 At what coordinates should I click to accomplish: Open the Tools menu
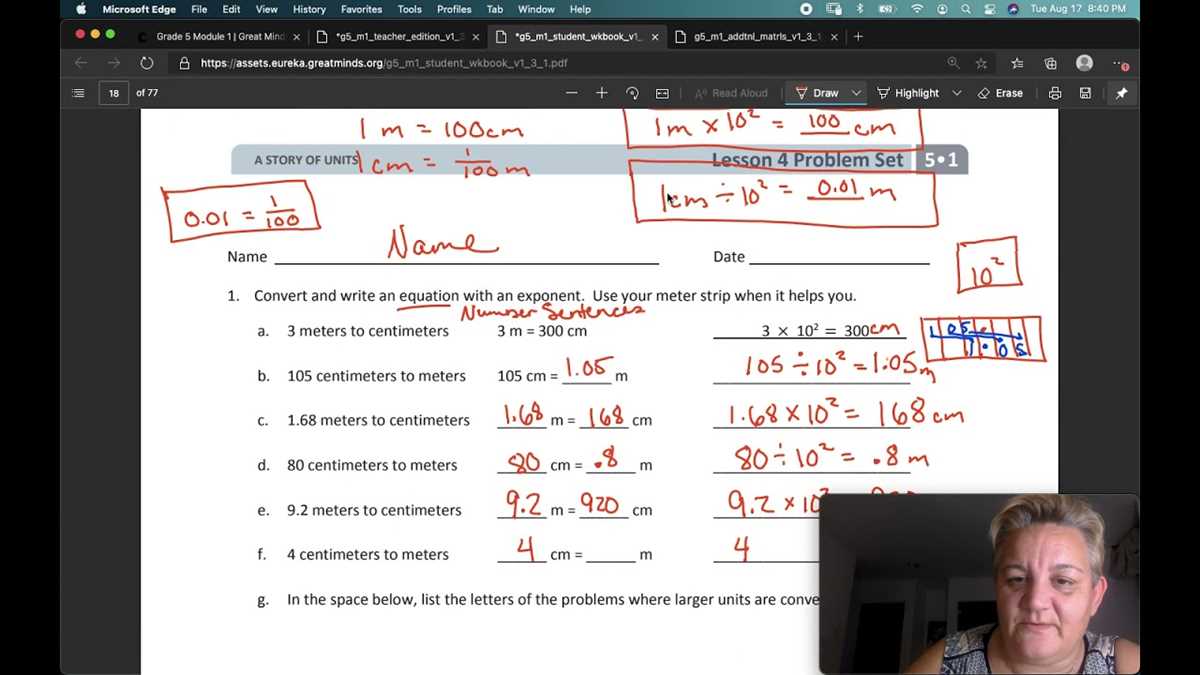coord(410,9)
